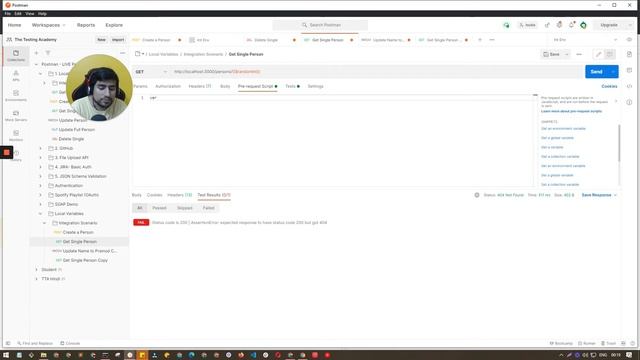Open the Postman search box
Viewport: 640px width, 360px height.
click(x=320, y=25)
